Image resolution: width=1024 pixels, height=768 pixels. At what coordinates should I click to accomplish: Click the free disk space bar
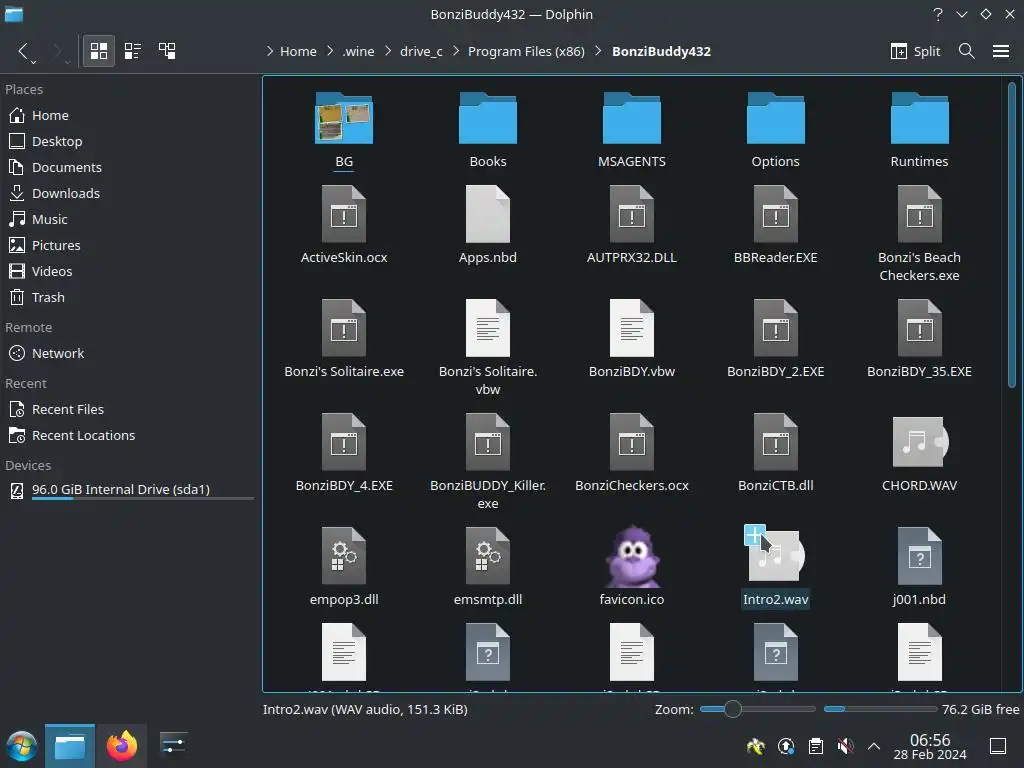point(880,709)
